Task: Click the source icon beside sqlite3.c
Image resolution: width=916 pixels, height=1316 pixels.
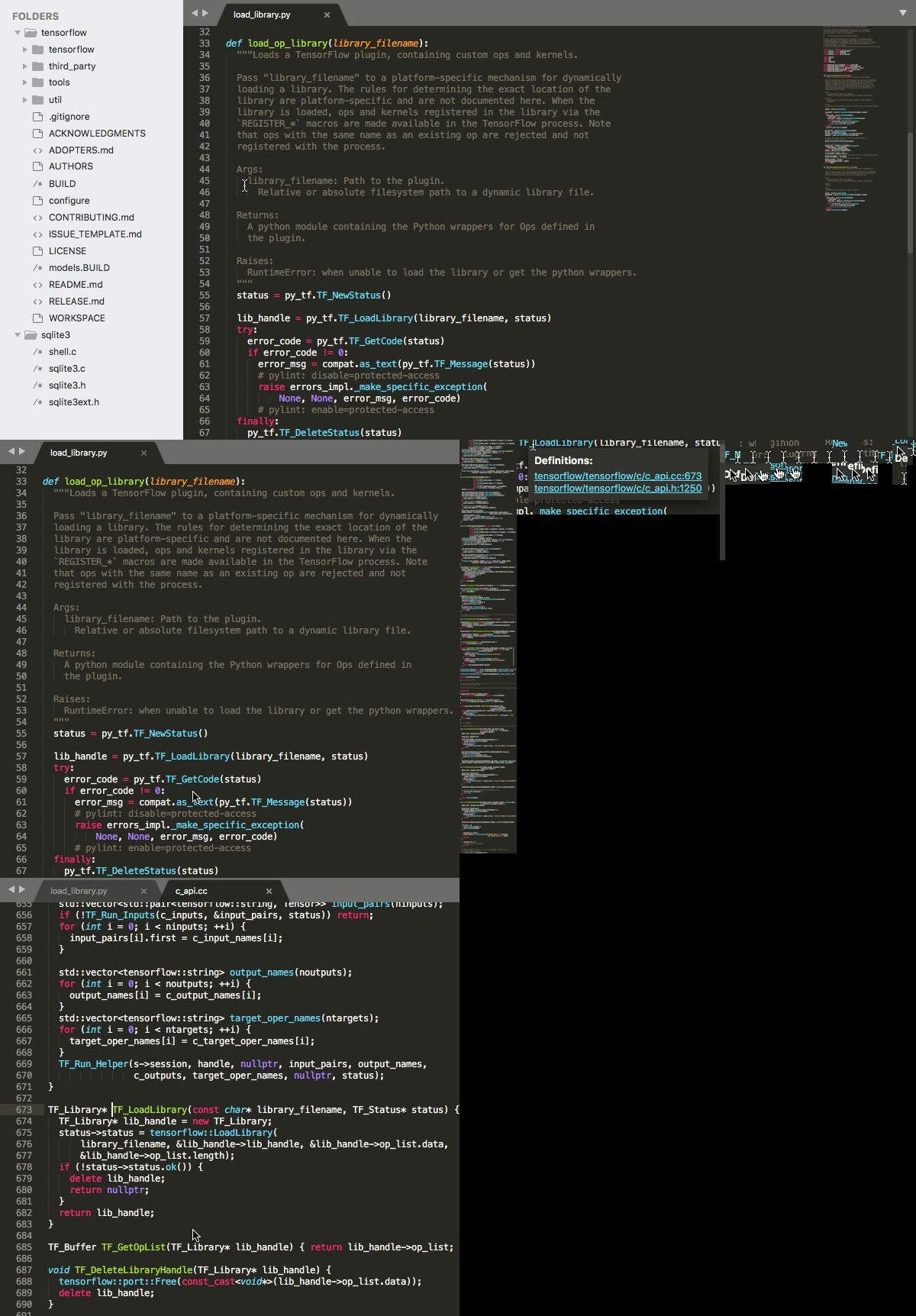Action: 38,369
